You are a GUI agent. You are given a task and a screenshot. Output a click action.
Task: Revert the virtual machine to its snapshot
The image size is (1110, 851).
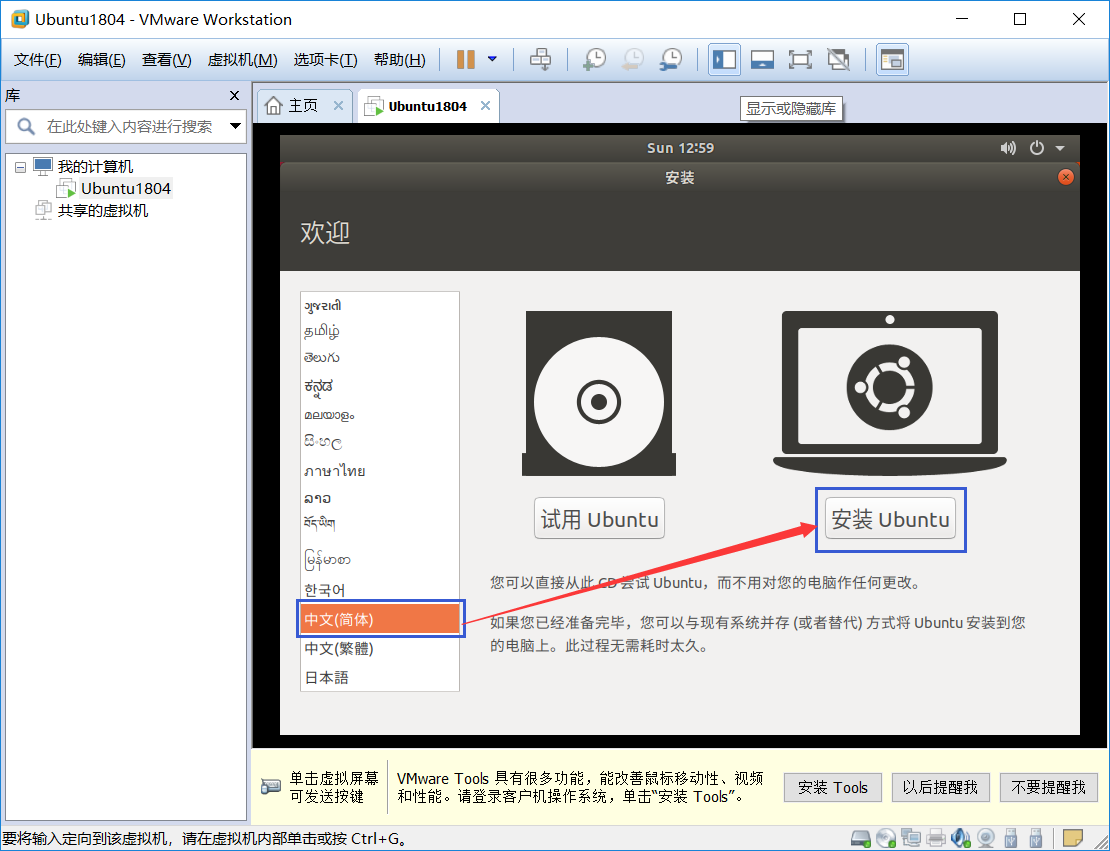coord(633,59)
